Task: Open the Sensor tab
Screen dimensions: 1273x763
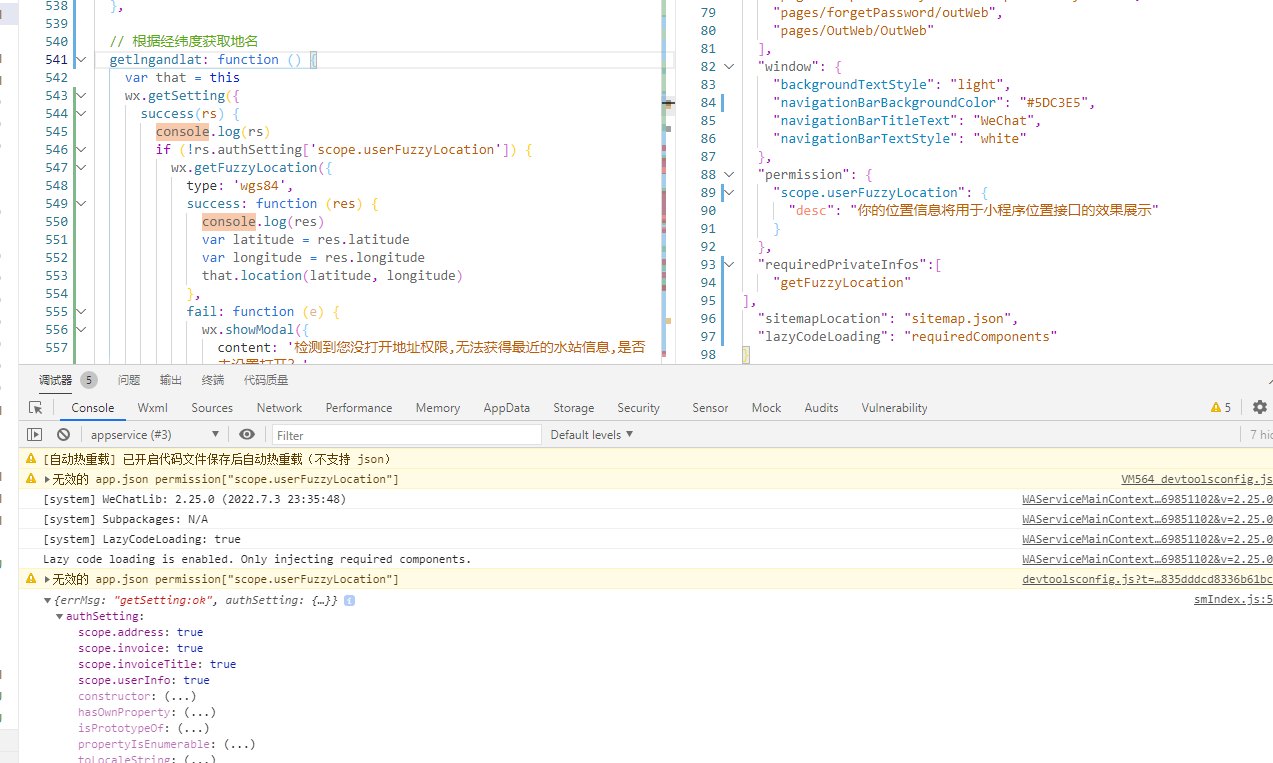Action: (x=711, y=408)
